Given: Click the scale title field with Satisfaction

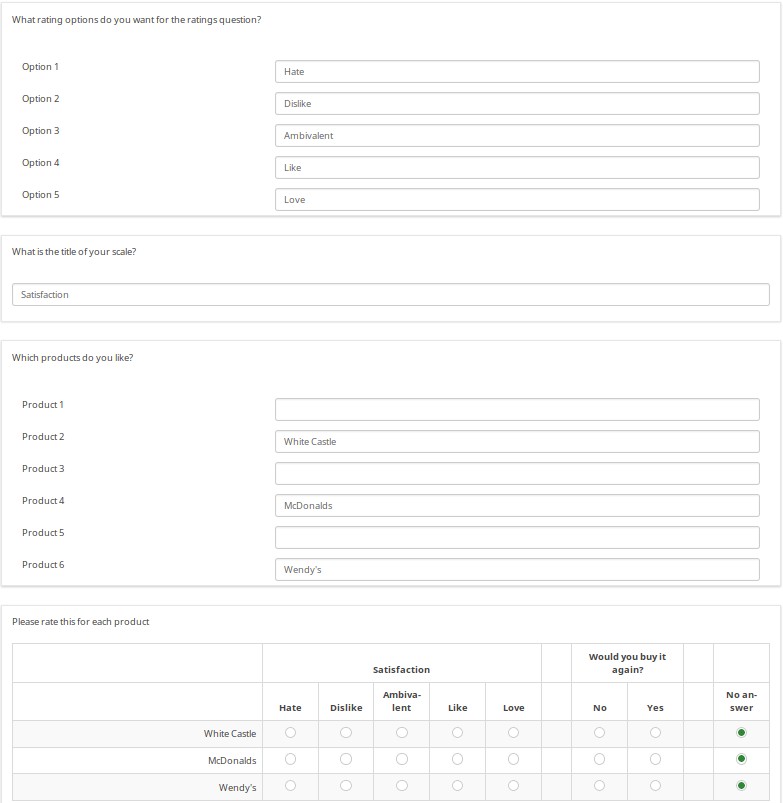Looking at the screenshot, I should tap(391, 295).
